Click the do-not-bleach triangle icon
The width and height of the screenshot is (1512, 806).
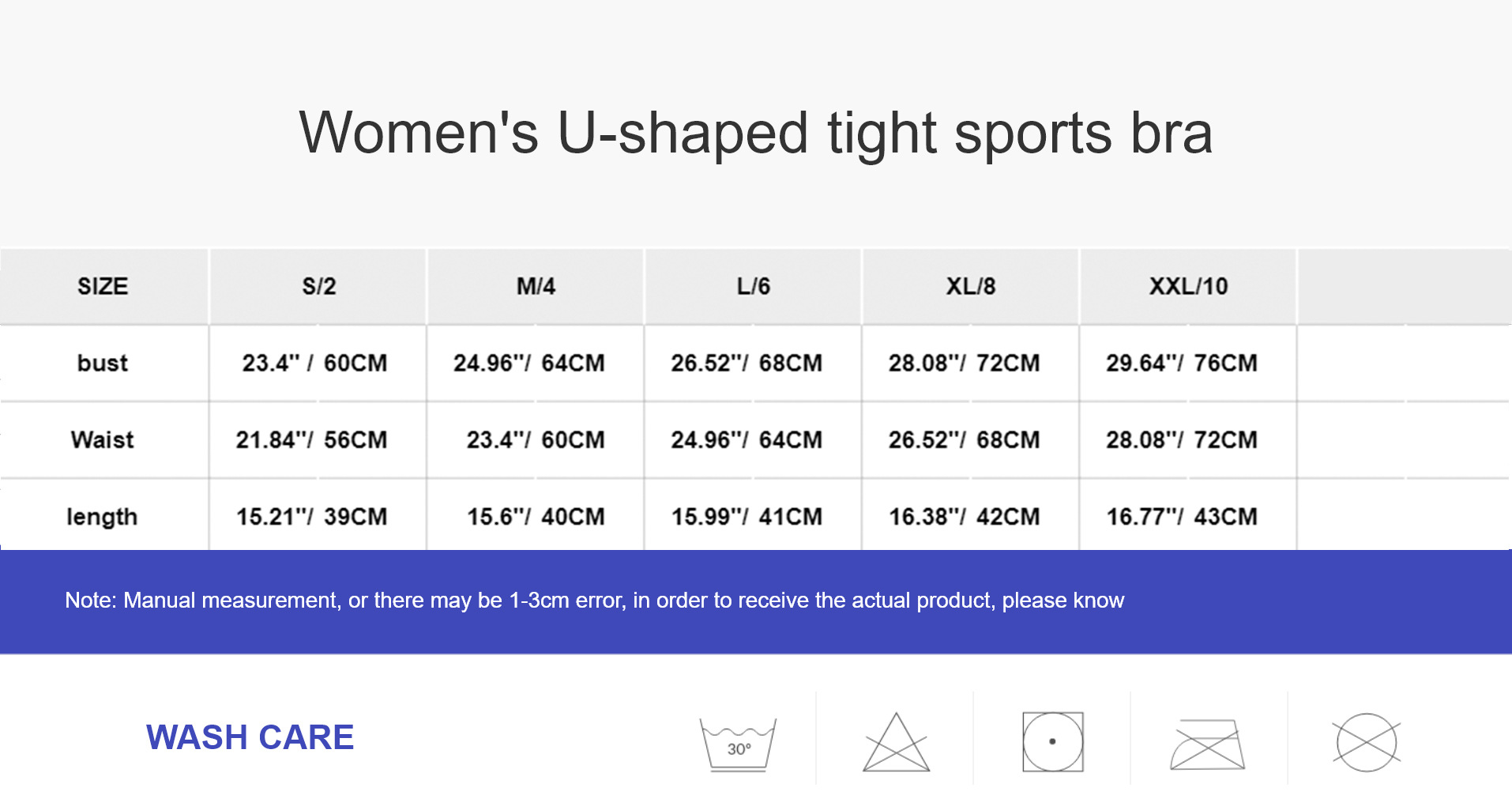896,744
